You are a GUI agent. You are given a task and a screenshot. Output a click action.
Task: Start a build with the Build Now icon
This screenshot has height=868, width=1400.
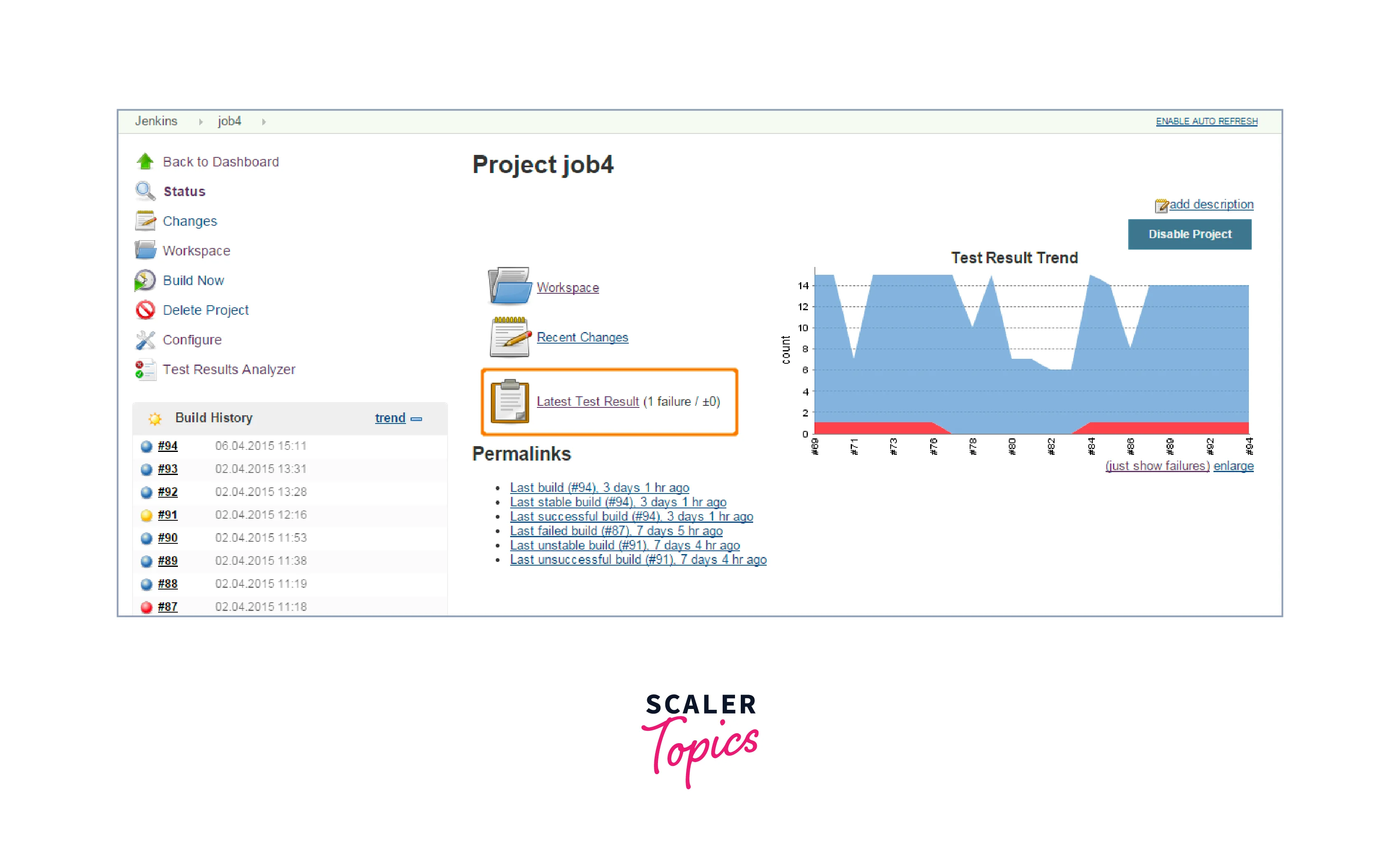[x=145, y=280]
